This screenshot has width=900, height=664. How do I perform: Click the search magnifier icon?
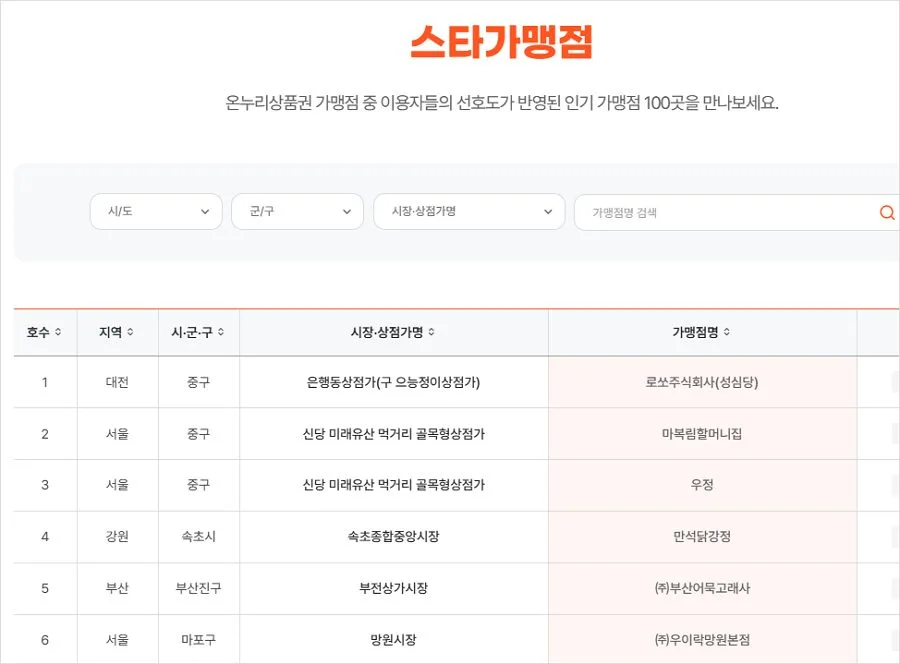tap(885, 211)
